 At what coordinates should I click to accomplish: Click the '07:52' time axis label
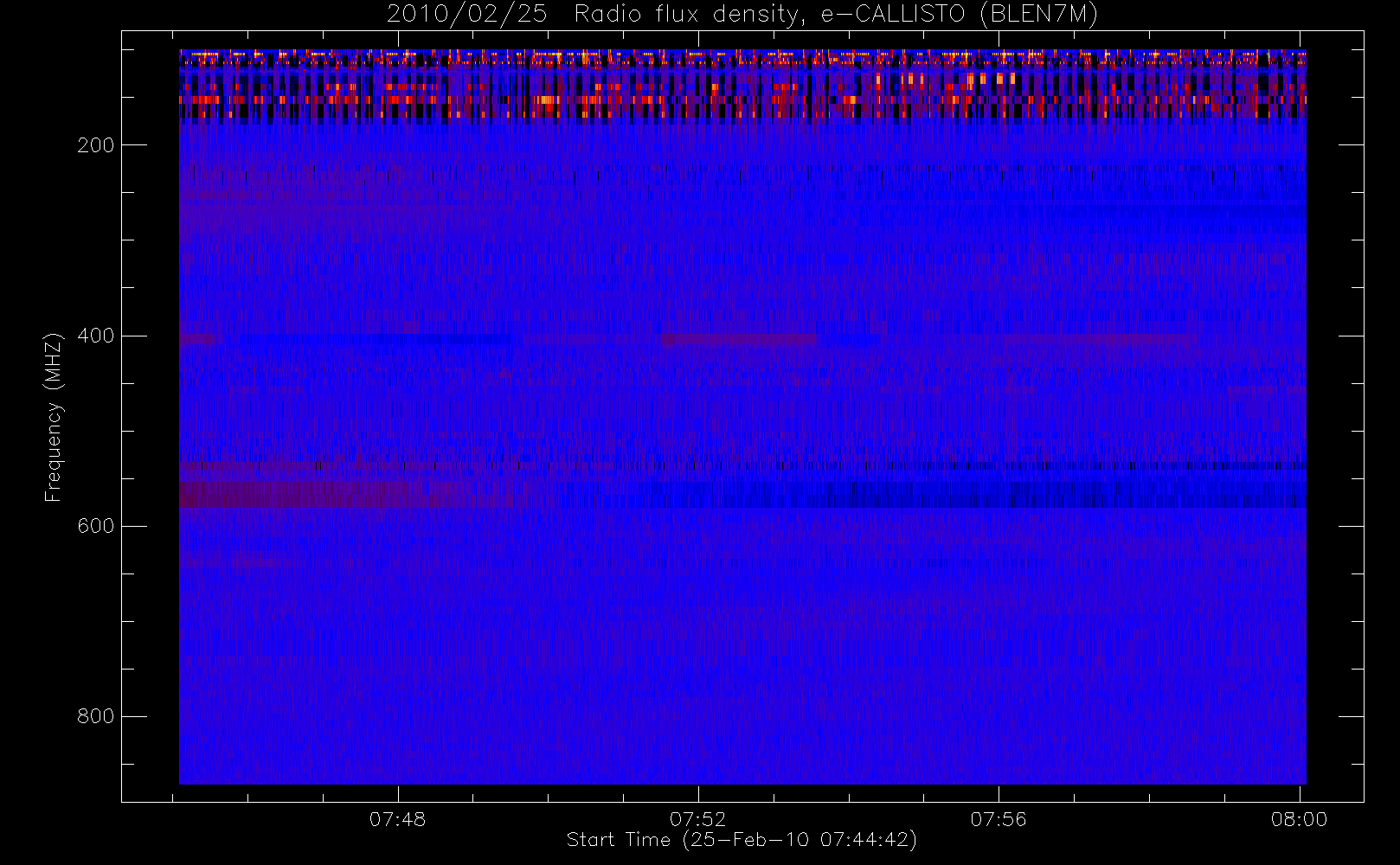click(x=698, y=819)
